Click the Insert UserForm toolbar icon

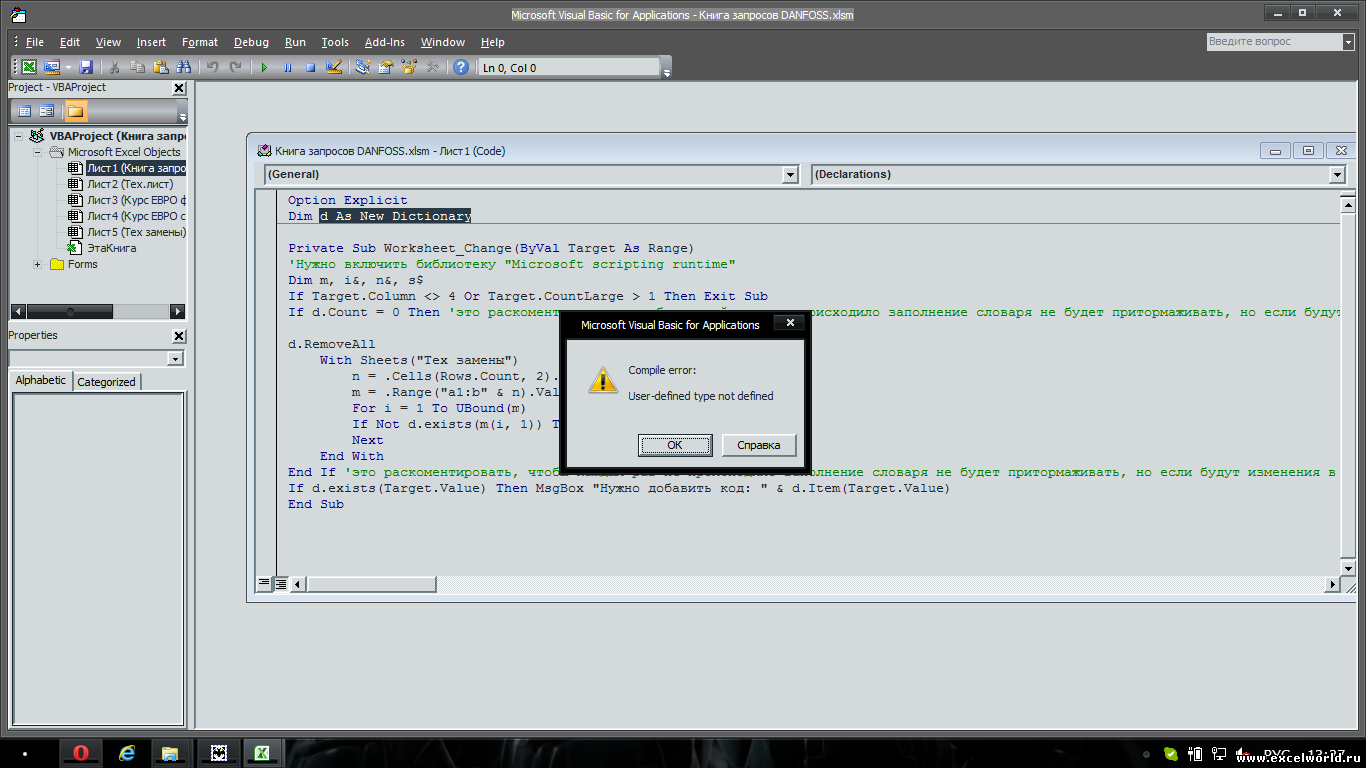pyautogui.click(x=51, y=67)
